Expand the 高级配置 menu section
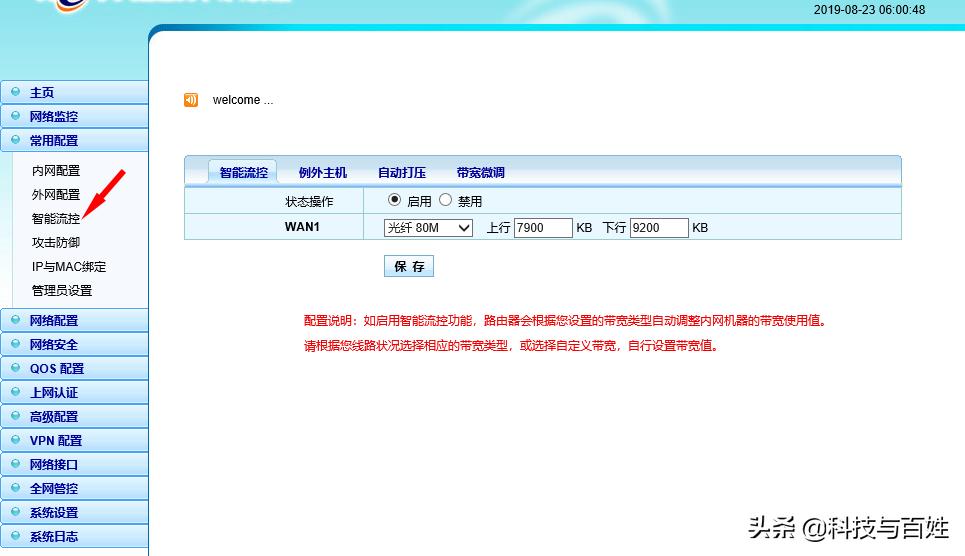This screenshot has width=965, height=556. [x=74, y=416]
